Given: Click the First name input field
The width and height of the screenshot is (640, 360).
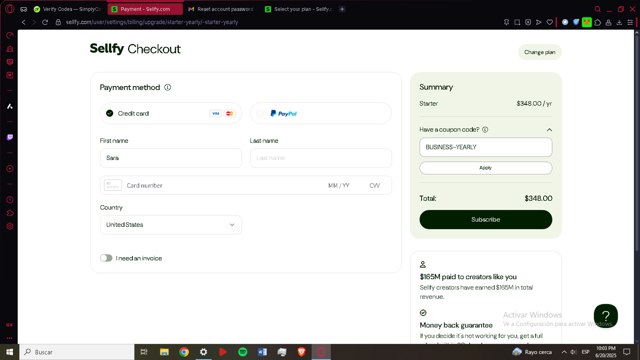Looking at the screenshot, I should [171, 158].
